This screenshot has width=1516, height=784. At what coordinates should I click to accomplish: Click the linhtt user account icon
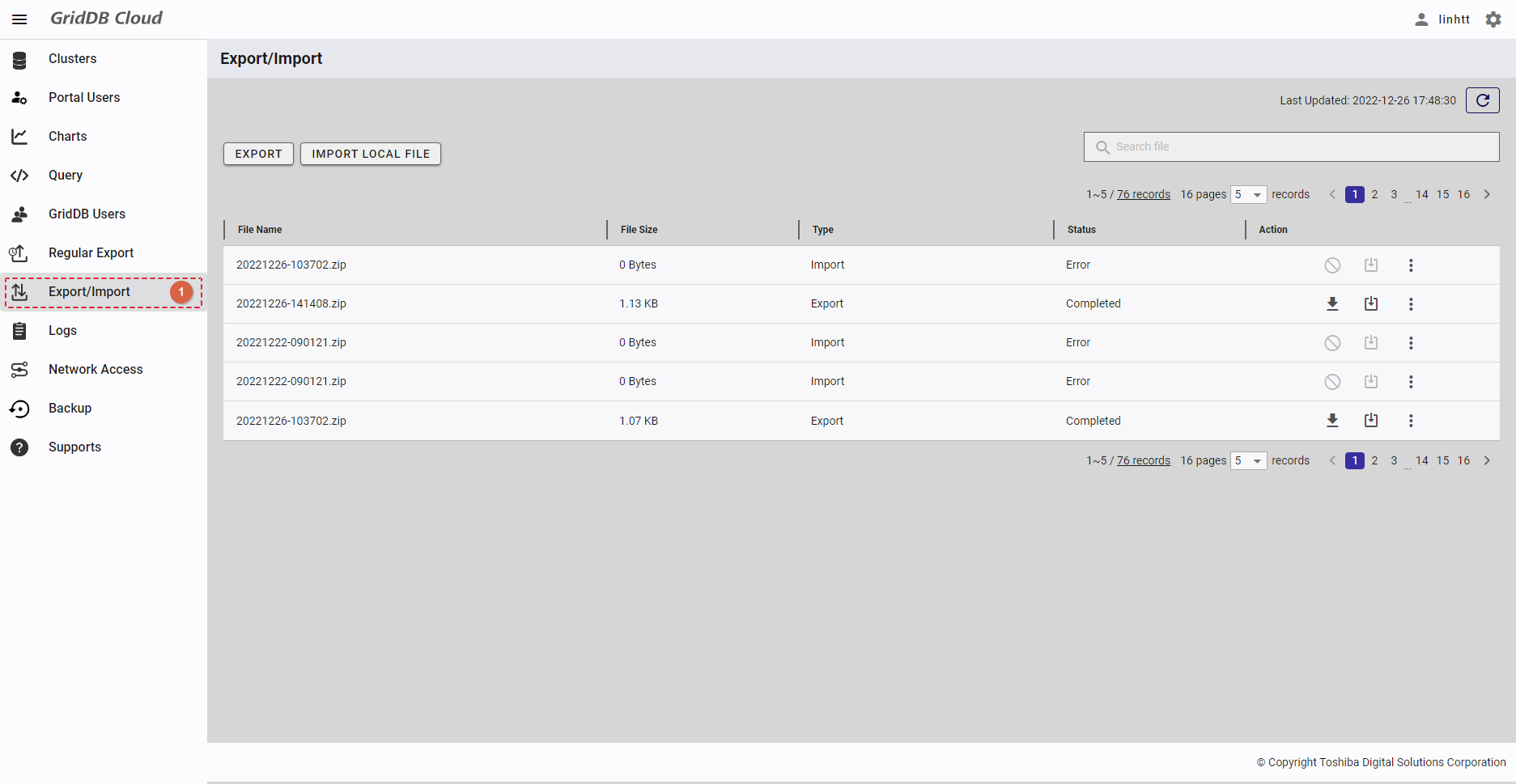1421,19
